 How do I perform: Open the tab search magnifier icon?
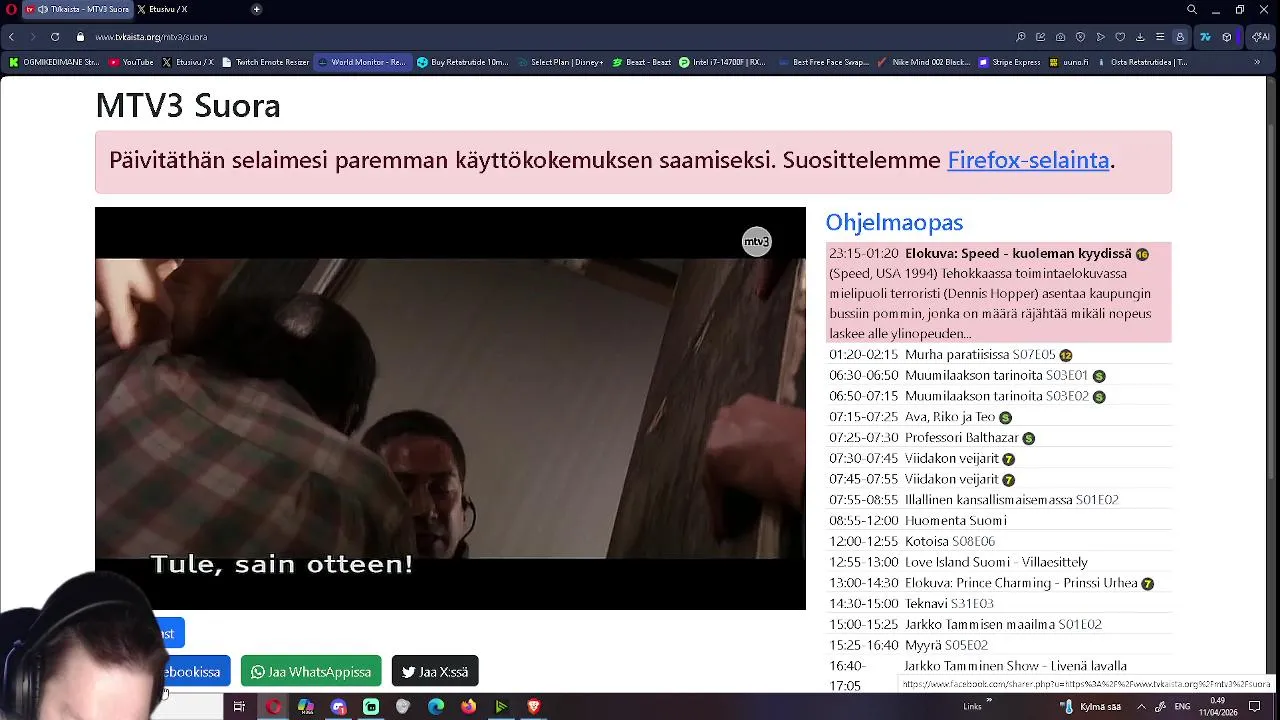1192,9
